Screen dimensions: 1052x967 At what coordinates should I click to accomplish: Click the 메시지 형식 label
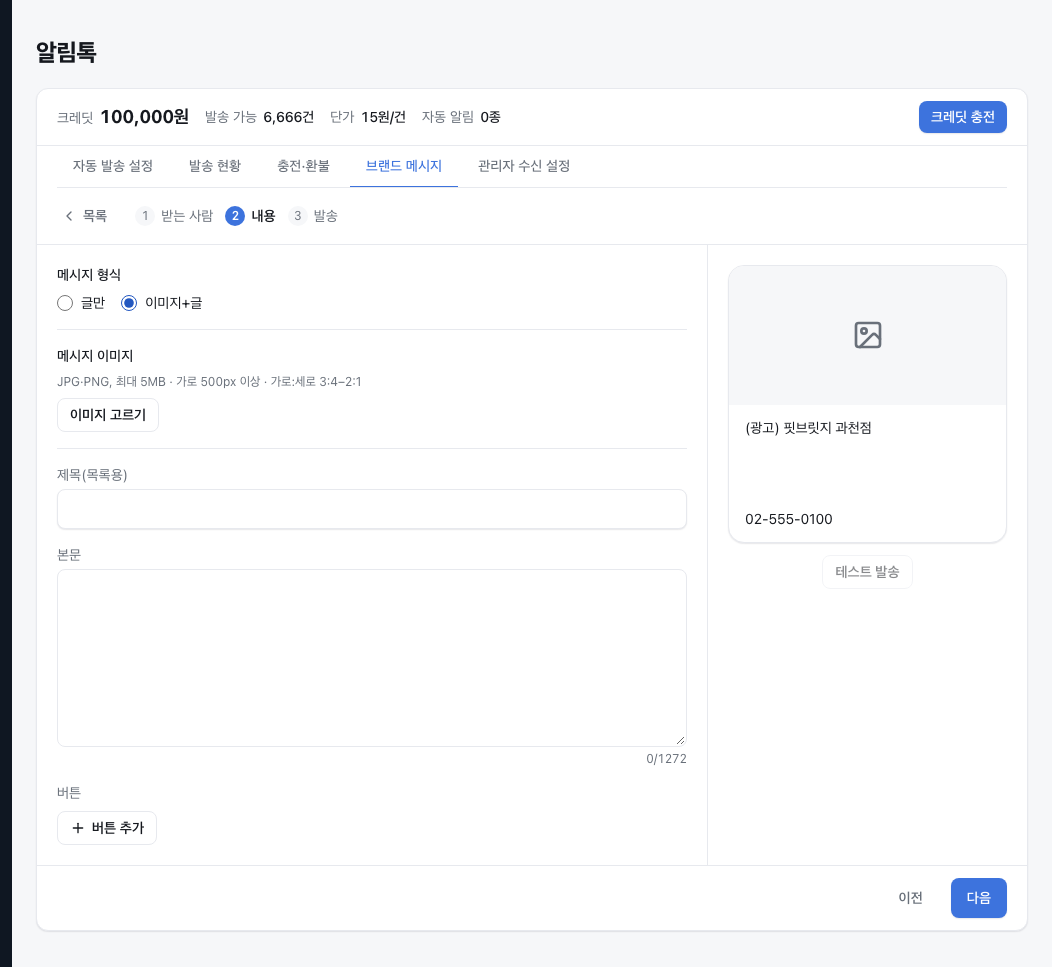(89, 274)
